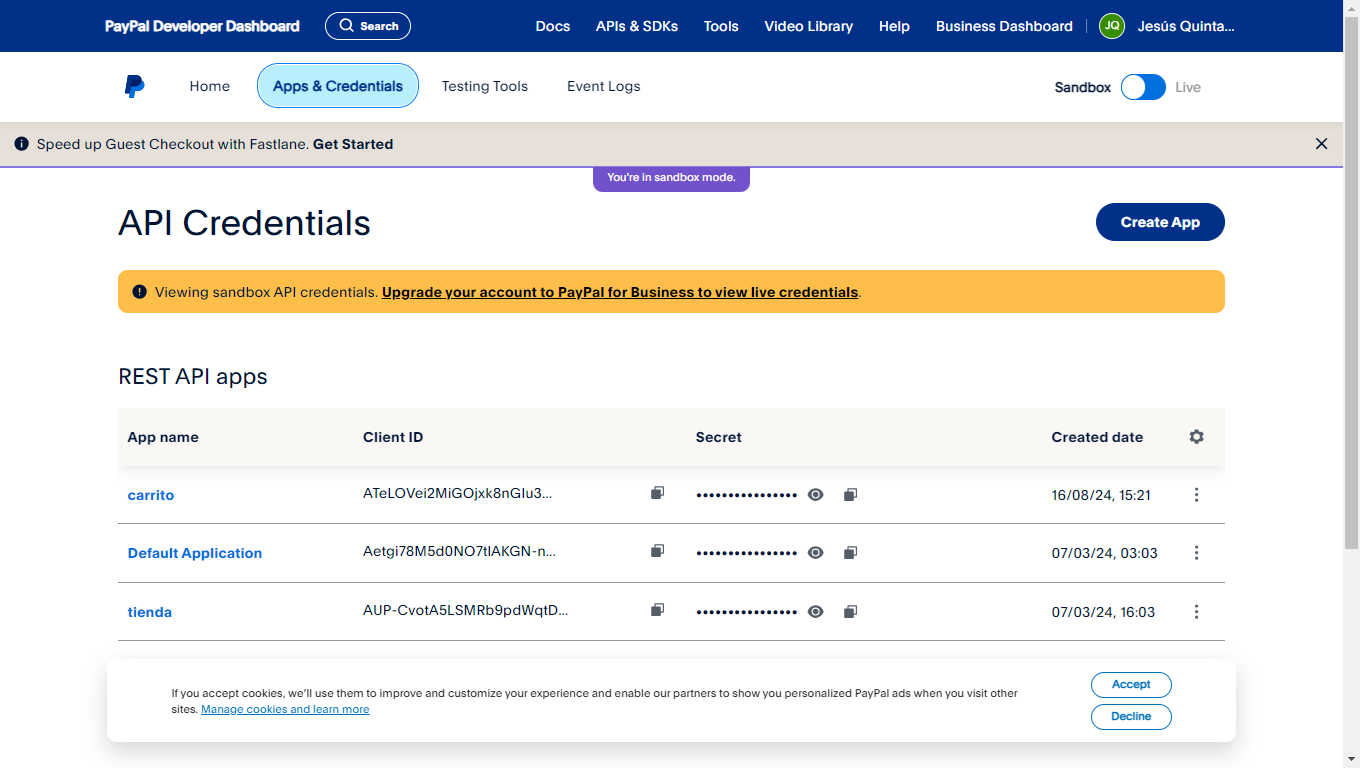Screen dimensions: 1360x768
Task: Click the Sandbox label
Action: pyautogui.click(x=1083, y=87)
